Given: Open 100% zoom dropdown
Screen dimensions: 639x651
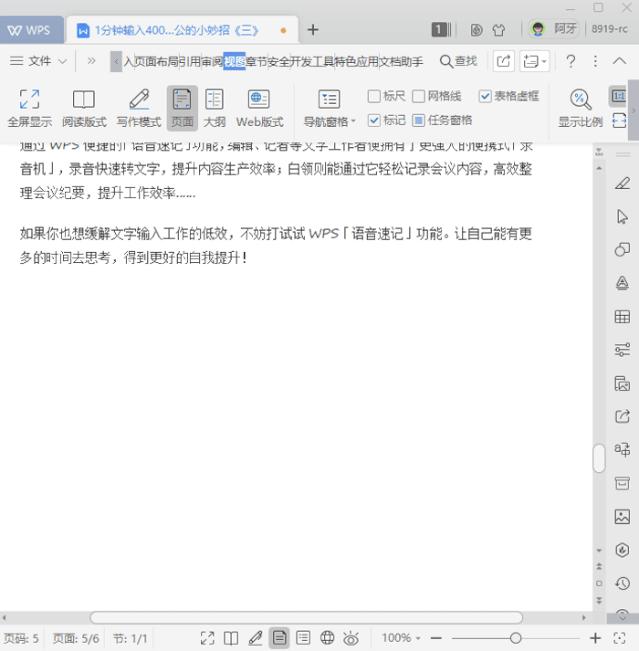Looking at the screenshot, I should pos(401,638).
